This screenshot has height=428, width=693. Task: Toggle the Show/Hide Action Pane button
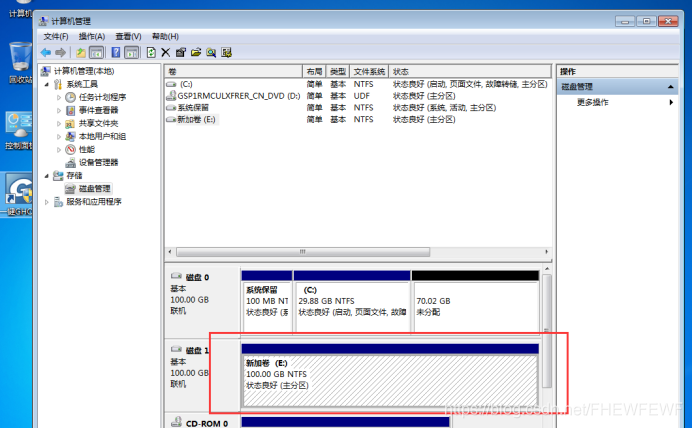[x=132, y=53]
